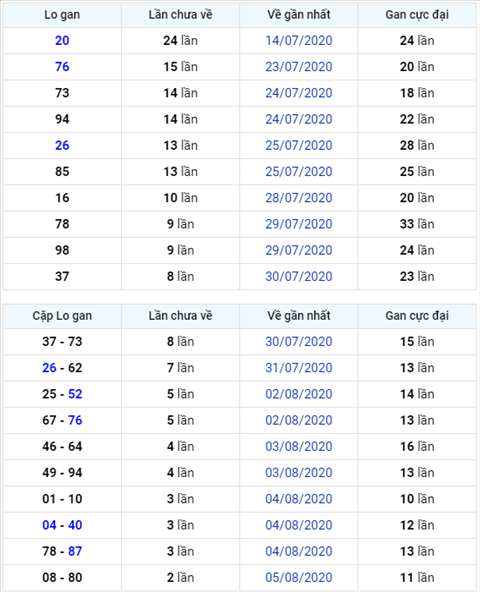Open the date link 14/07/2020
Image resolution: width=480 pixels, height=592 pixels.
298,40
